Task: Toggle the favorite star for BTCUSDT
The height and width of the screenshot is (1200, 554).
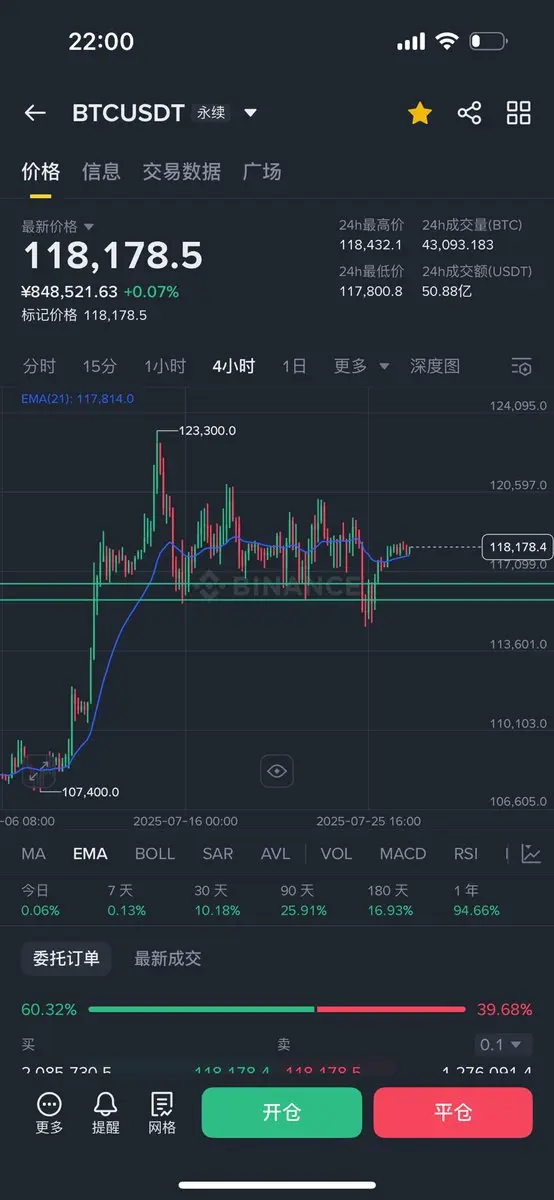Action: [x=420, y=113]
